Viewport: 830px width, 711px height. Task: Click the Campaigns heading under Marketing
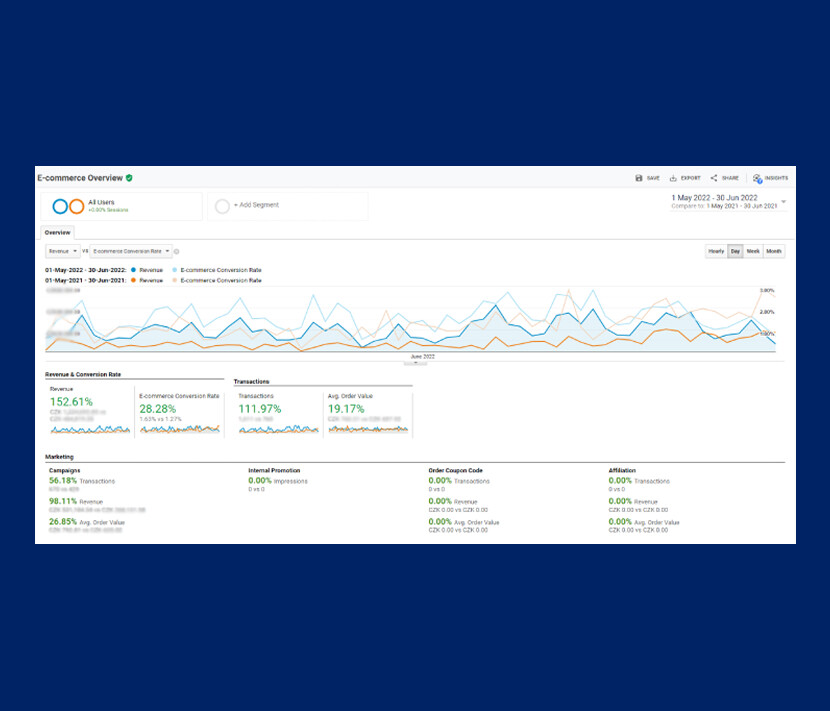pyautogui.click(x=64, y=470)
